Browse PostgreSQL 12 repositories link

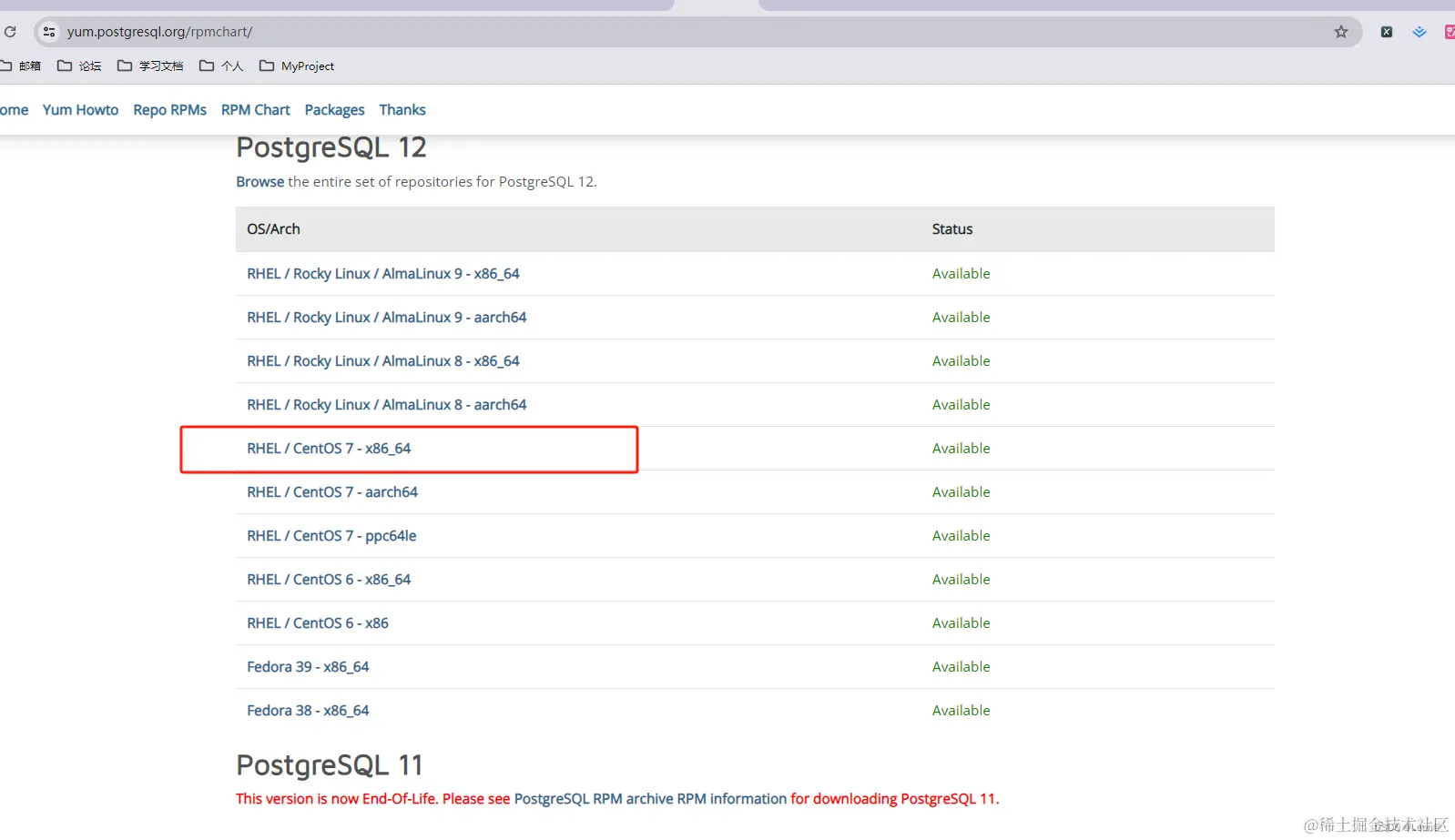pos(260,182)
